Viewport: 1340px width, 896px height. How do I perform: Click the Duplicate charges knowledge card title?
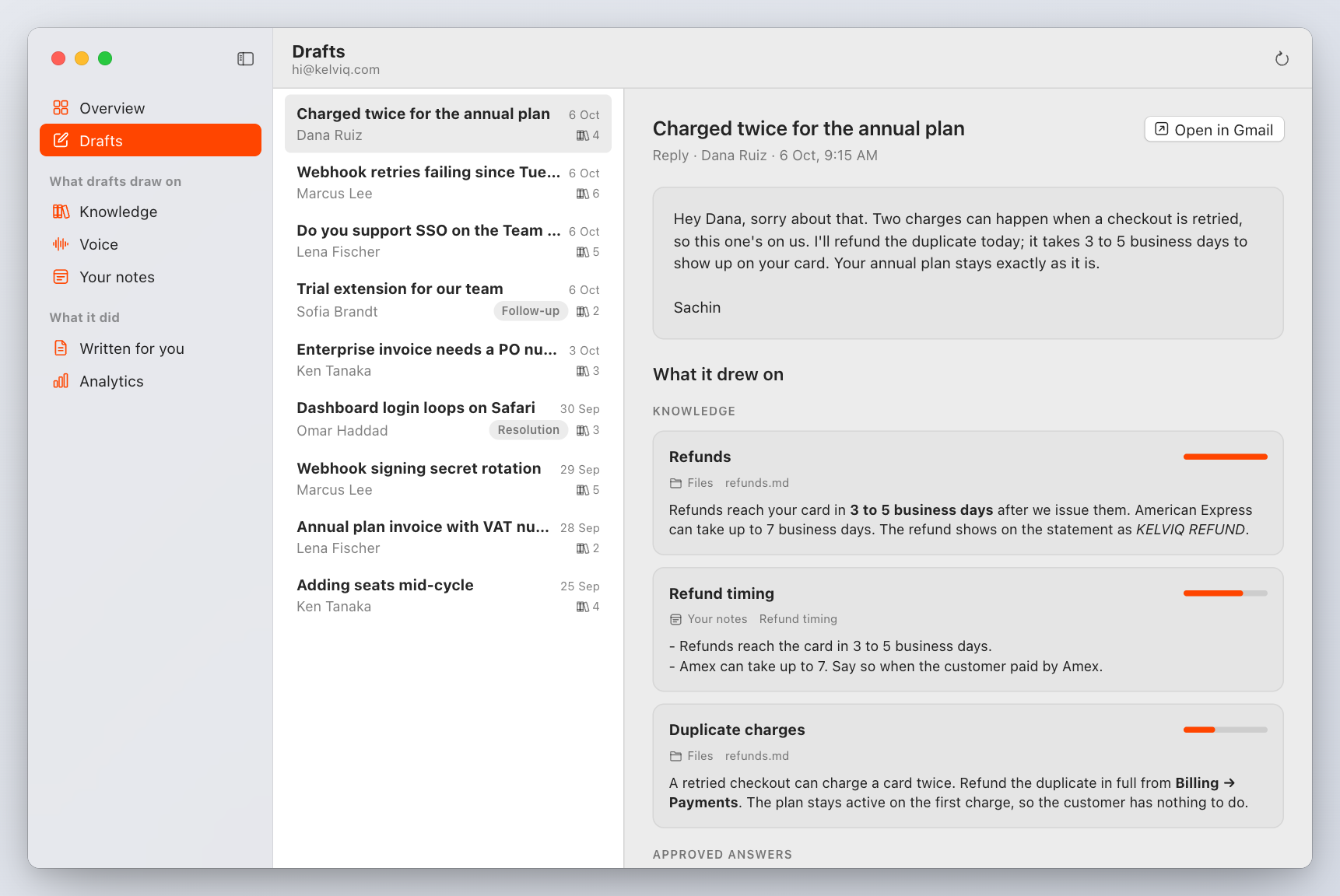coord(737,730)
